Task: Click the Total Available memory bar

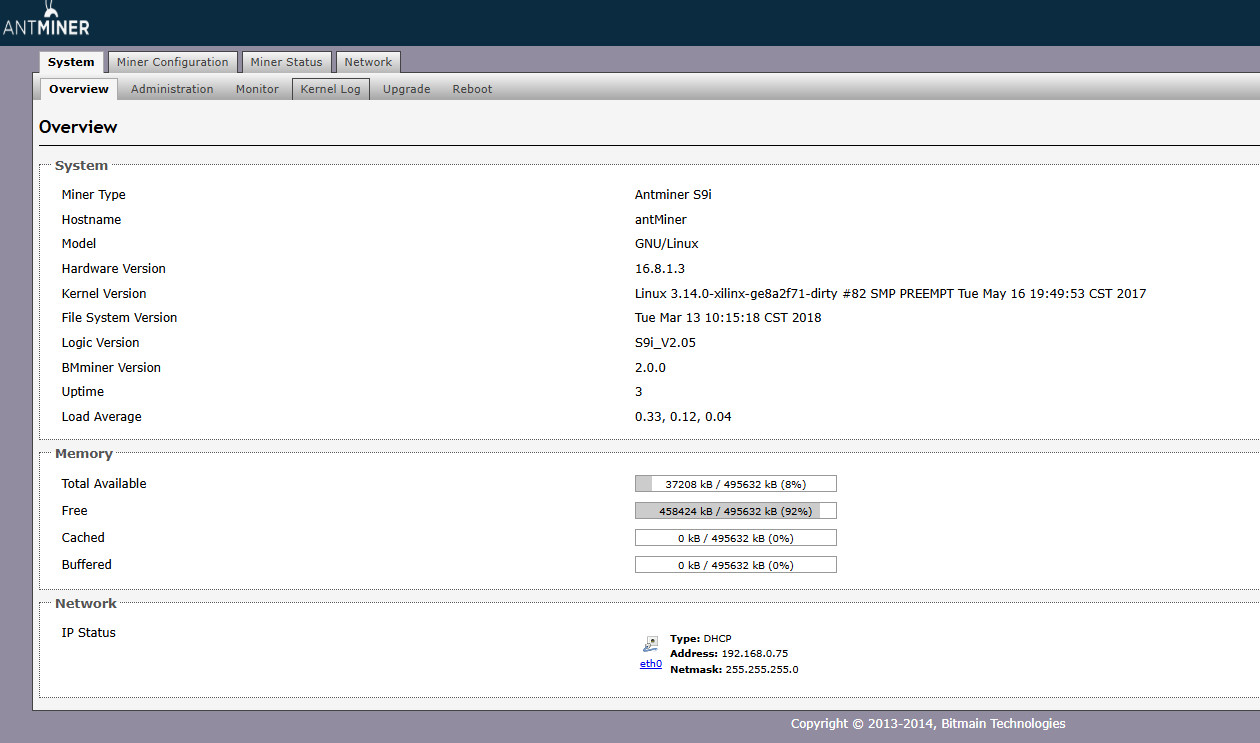Action: point(736,484)
